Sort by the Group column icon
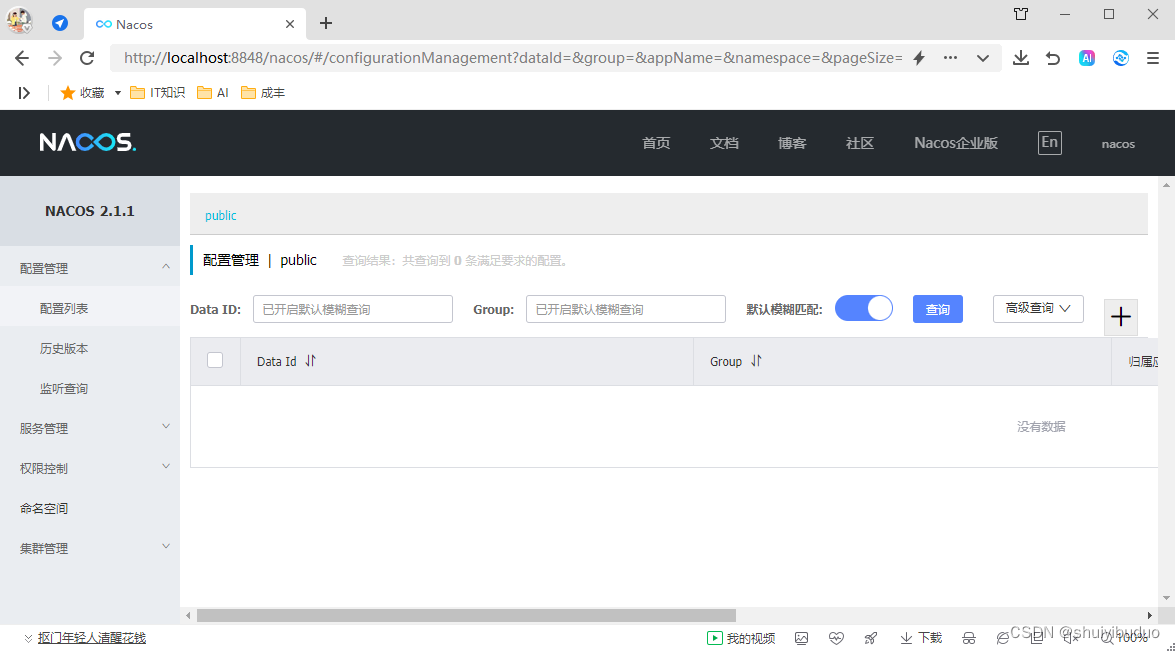The image size is (1175, 651). pos(756,361)
